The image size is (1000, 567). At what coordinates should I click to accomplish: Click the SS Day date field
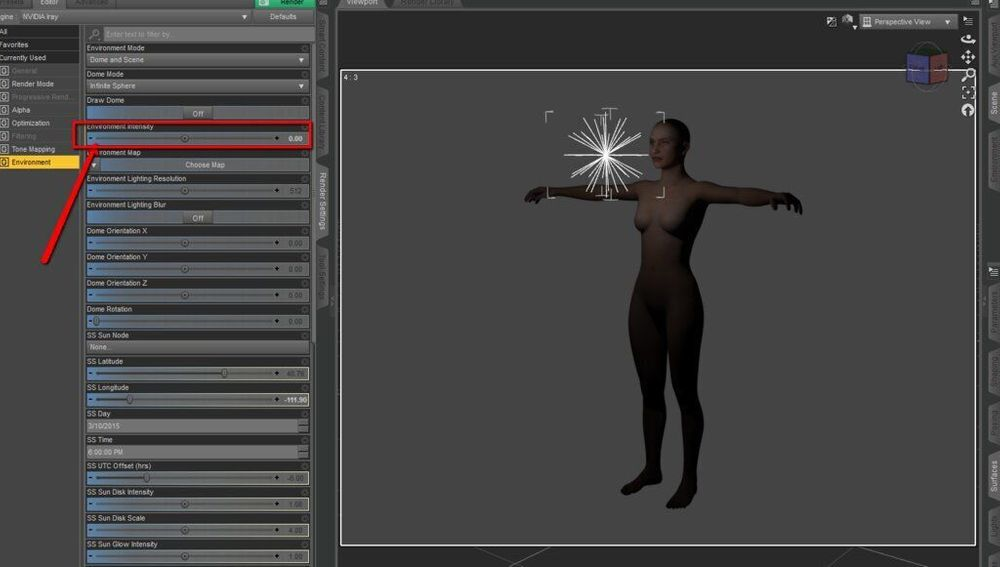[192, 426]
